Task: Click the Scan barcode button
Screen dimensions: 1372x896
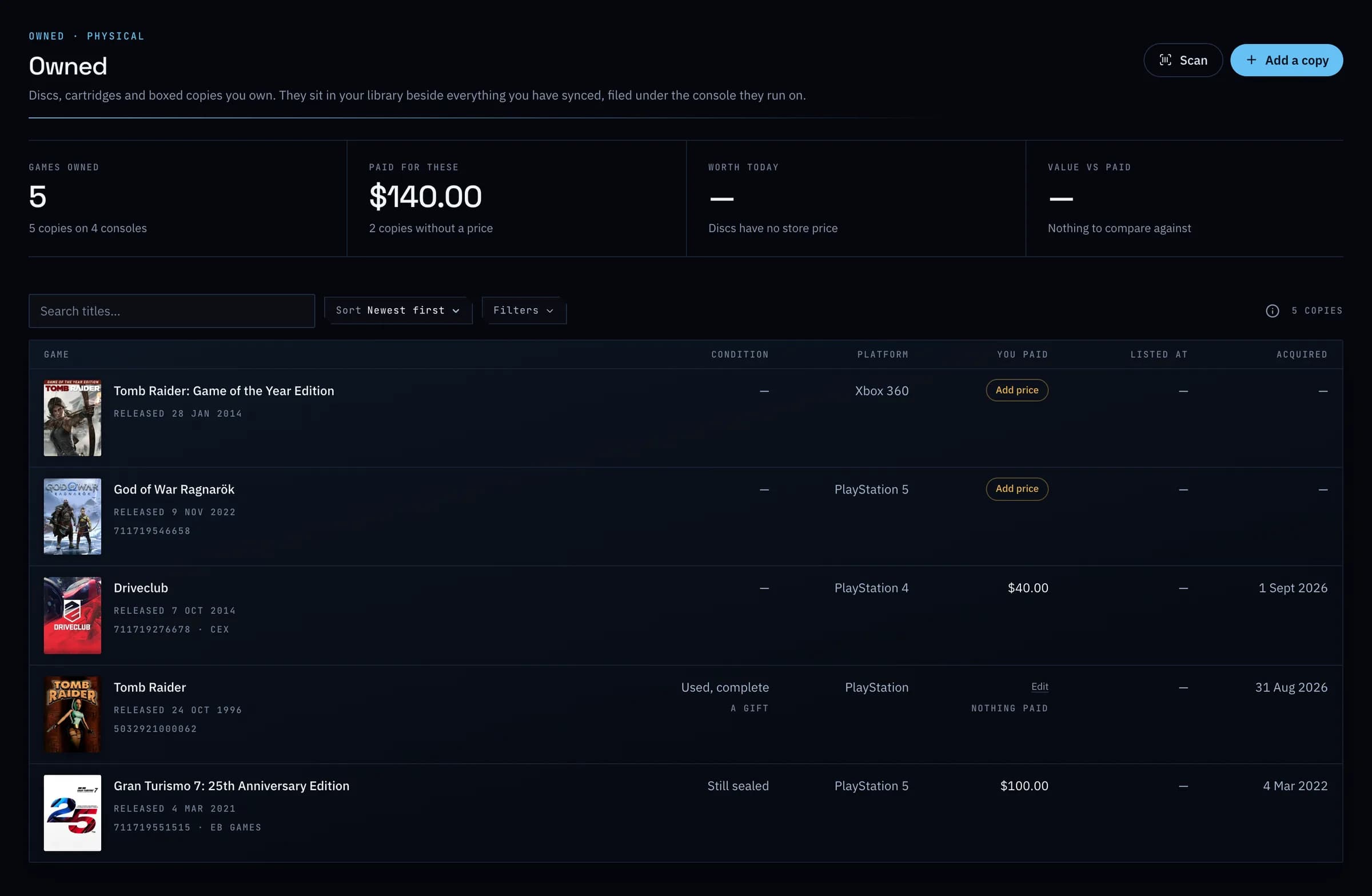Action: pos(1182,60)
